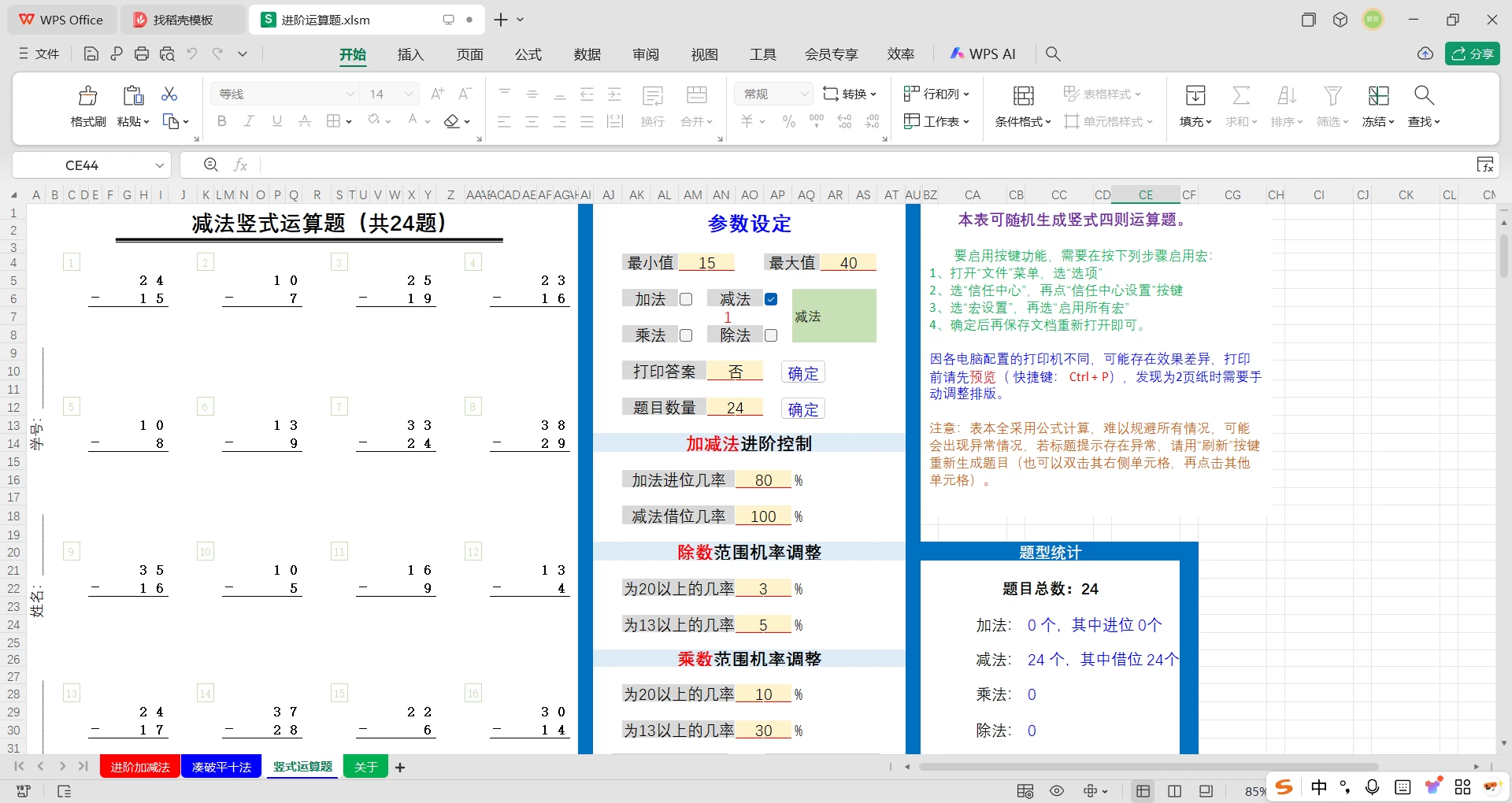
Task: Toggle the reading mode eye icon
Action: coord(1057,790)
